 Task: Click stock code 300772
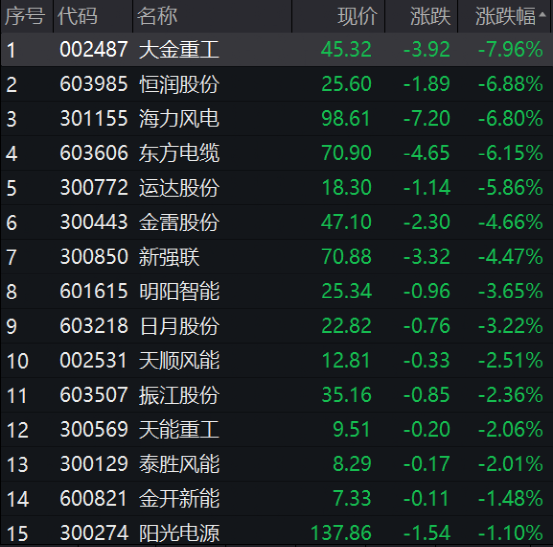tap(93, 187)
